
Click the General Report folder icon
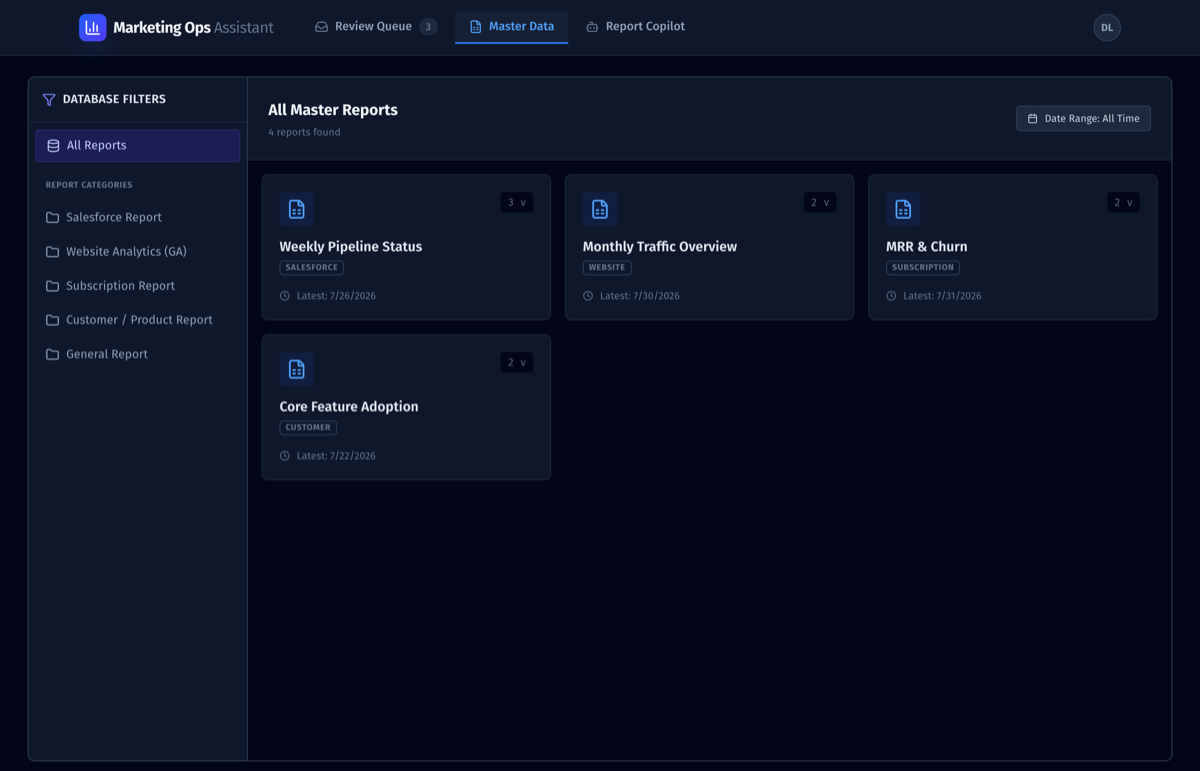pos(52,354)
